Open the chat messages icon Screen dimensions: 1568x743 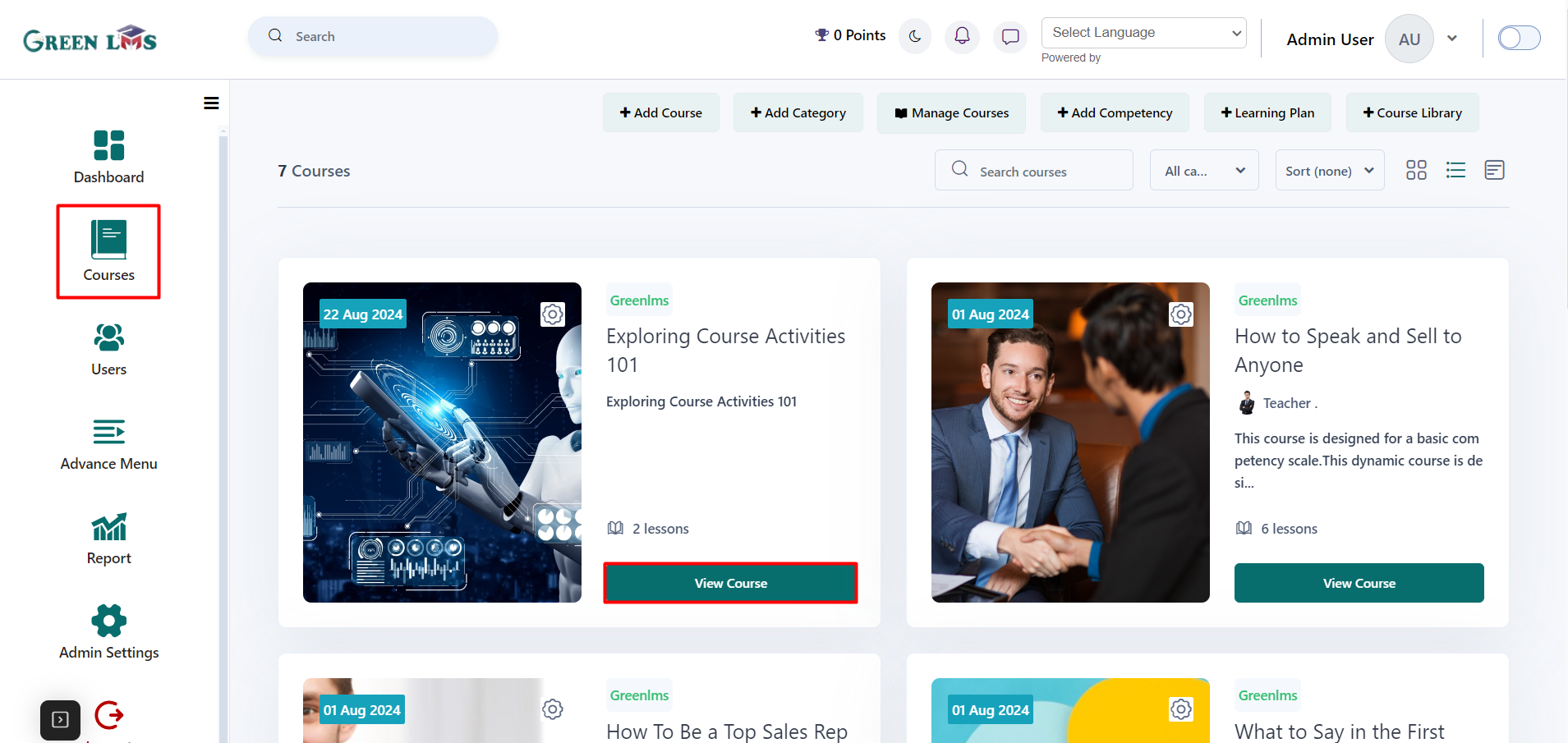click(x=1010, y=36)
